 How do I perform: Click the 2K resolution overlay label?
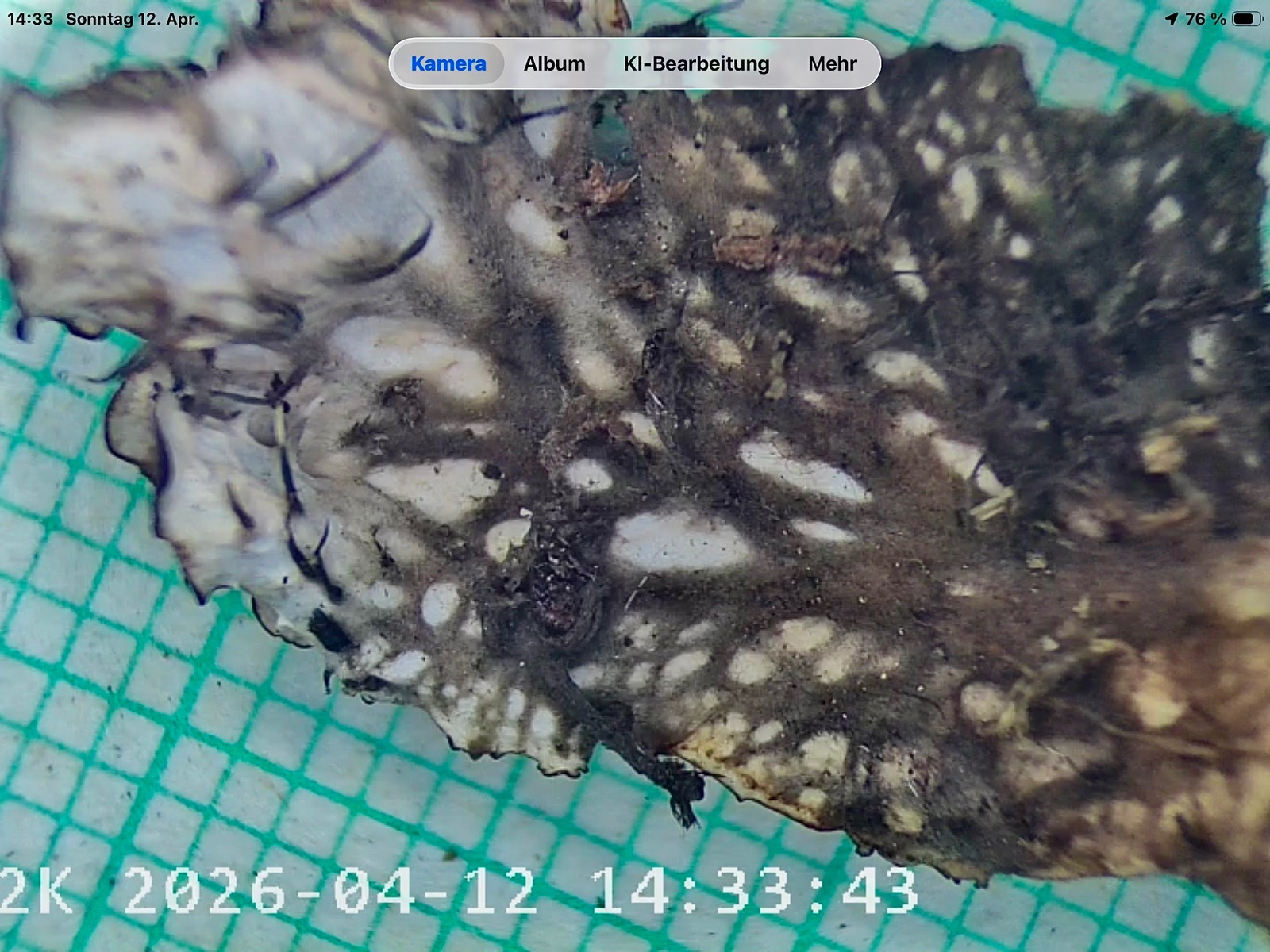pyautogui.click(x=36, y=890)
